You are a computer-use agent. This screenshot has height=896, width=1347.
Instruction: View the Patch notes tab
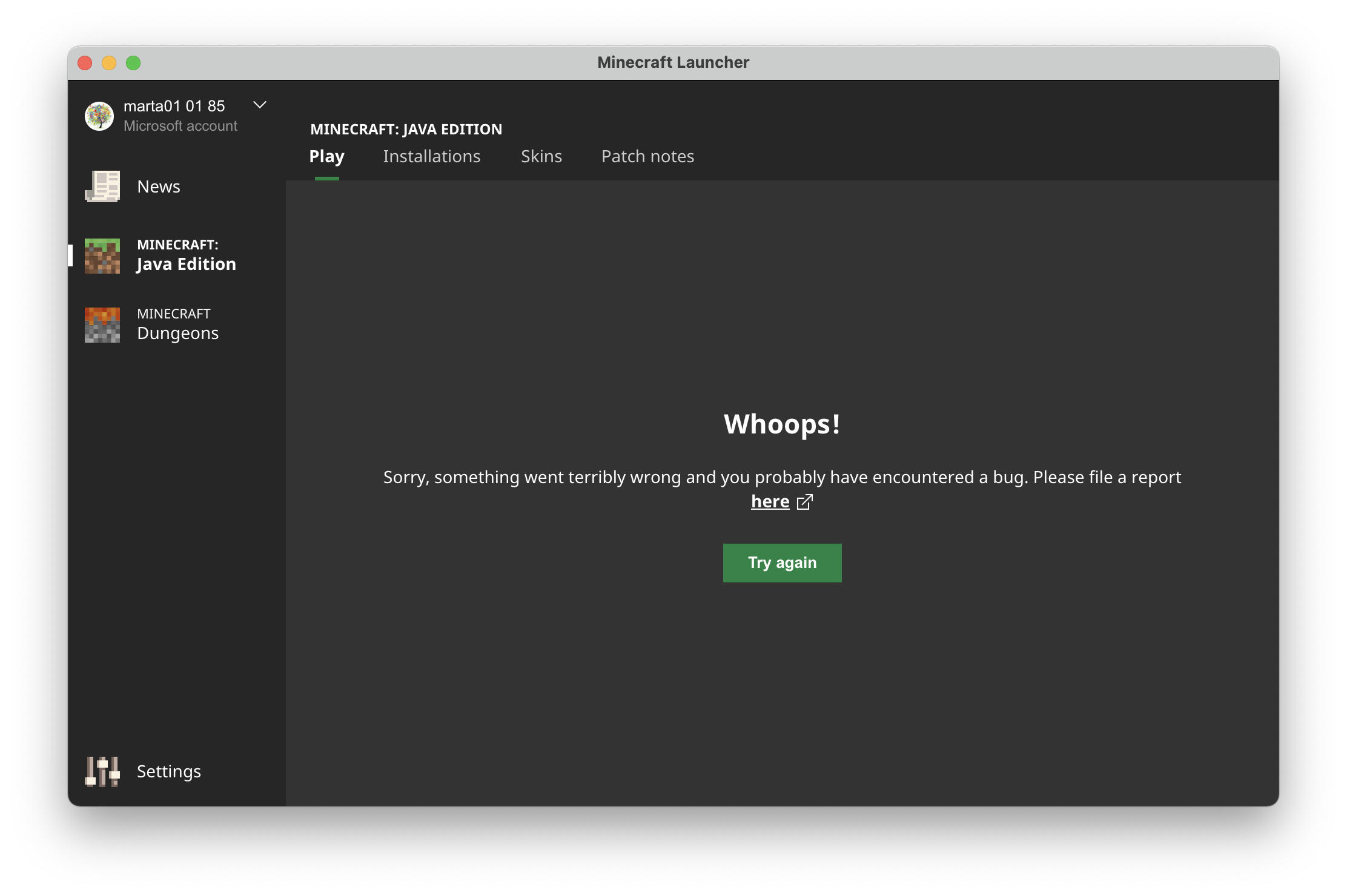pyautogui.click(x=647, y=156)
